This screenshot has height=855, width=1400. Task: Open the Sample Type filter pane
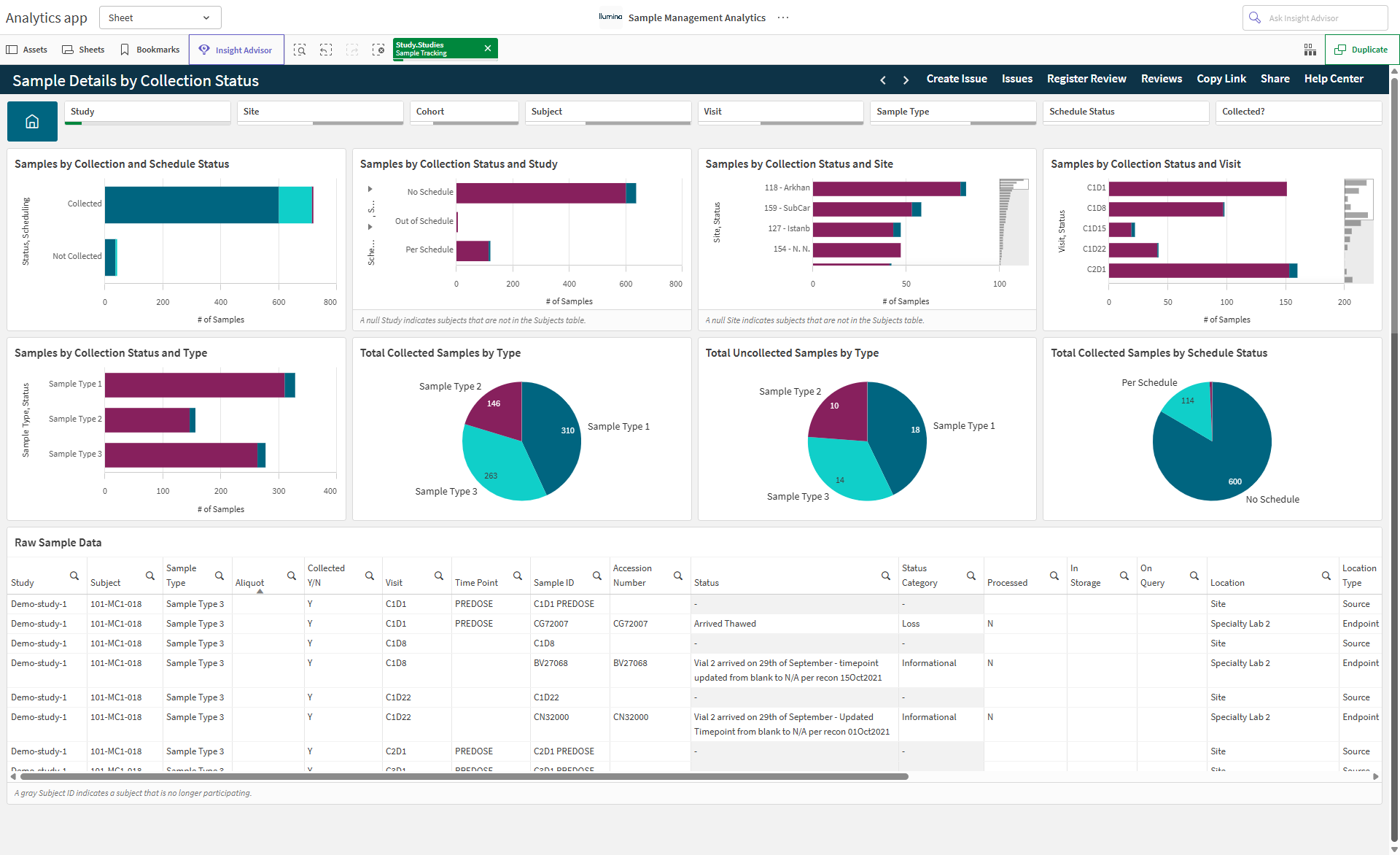(953, 112)
